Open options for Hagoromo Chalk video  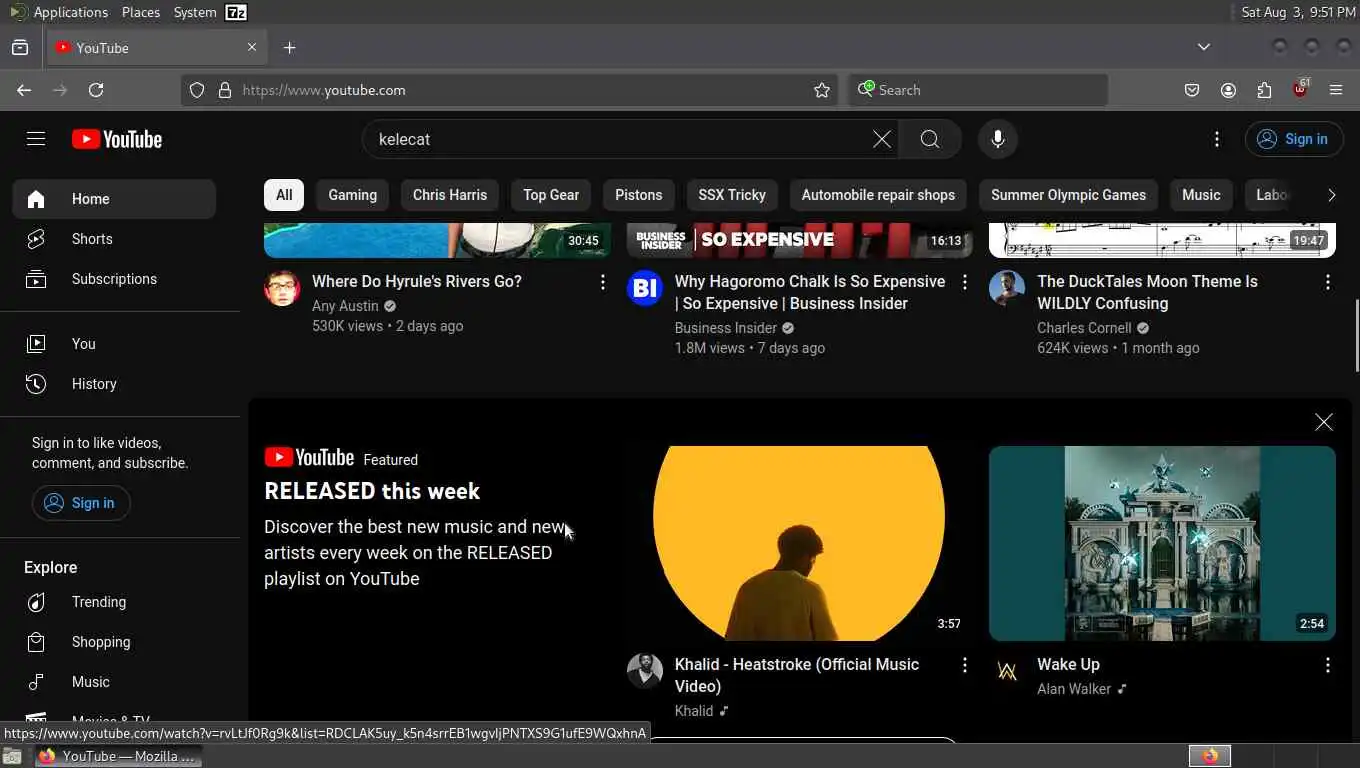pos(965,283)
